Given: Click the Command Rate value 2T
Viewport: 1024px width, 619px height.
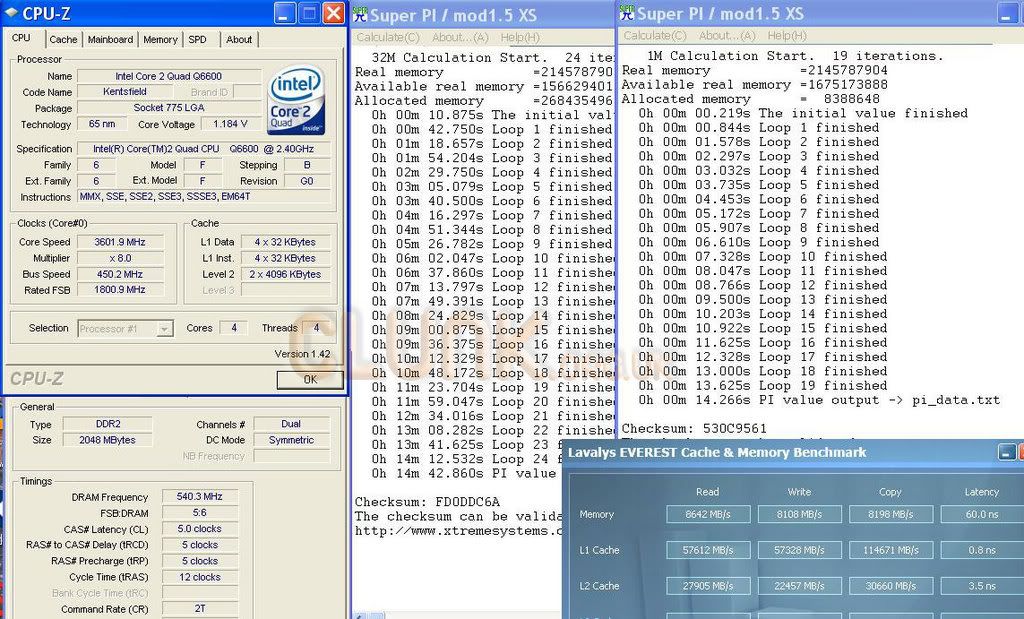Looking at the screenshot, I should point(200,609).
